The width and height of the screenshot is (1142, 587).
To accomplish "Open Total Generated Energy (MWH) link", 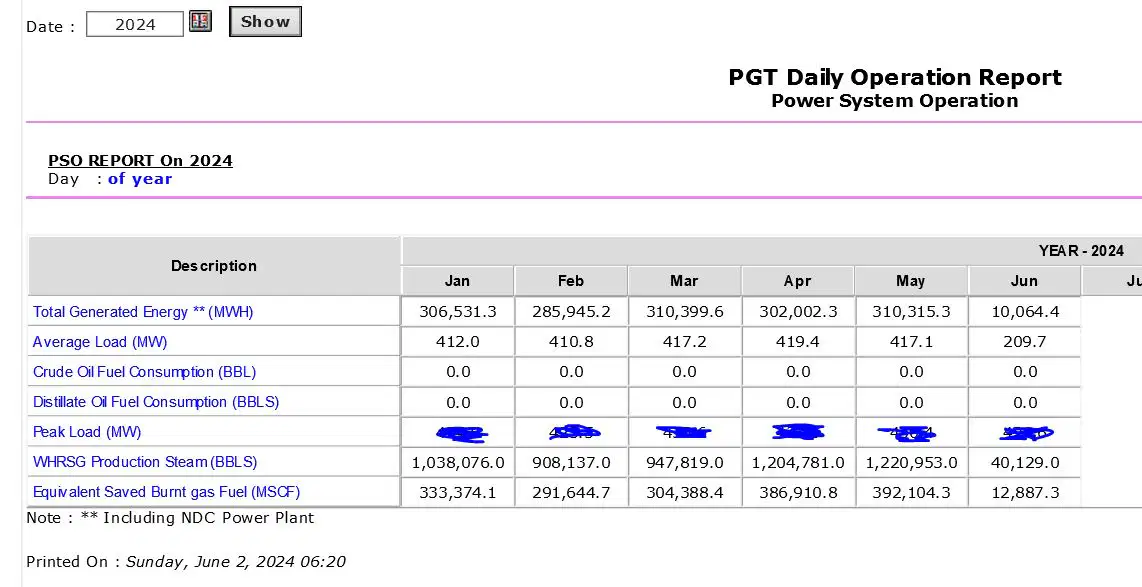I will 143,312.
